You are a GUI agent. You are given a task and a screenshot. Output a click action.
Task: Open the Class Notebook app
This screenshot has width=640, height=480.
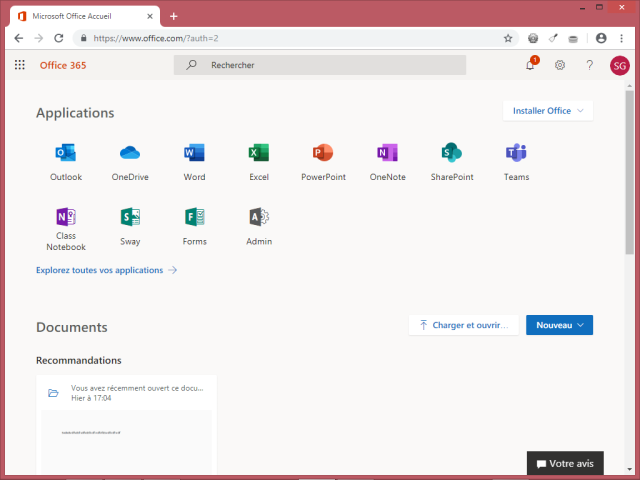[x=66, y=217]
